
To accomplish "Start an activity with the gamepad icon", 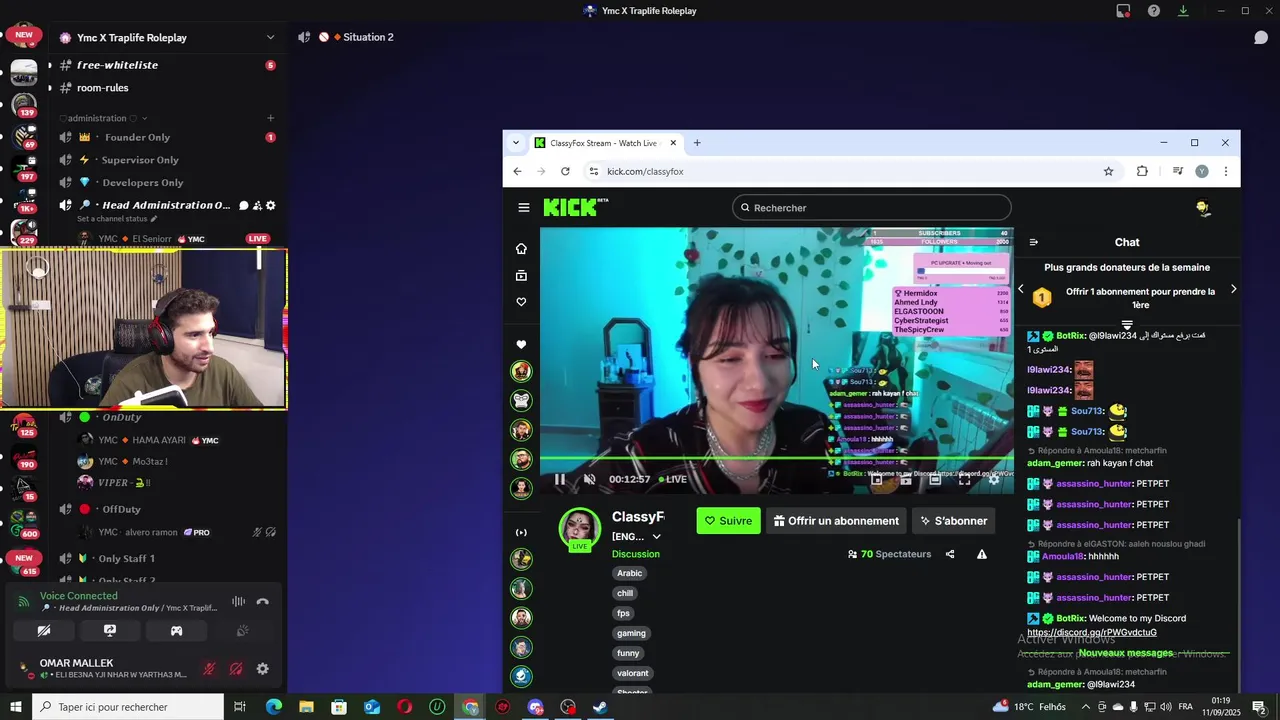I will point(176,631).
